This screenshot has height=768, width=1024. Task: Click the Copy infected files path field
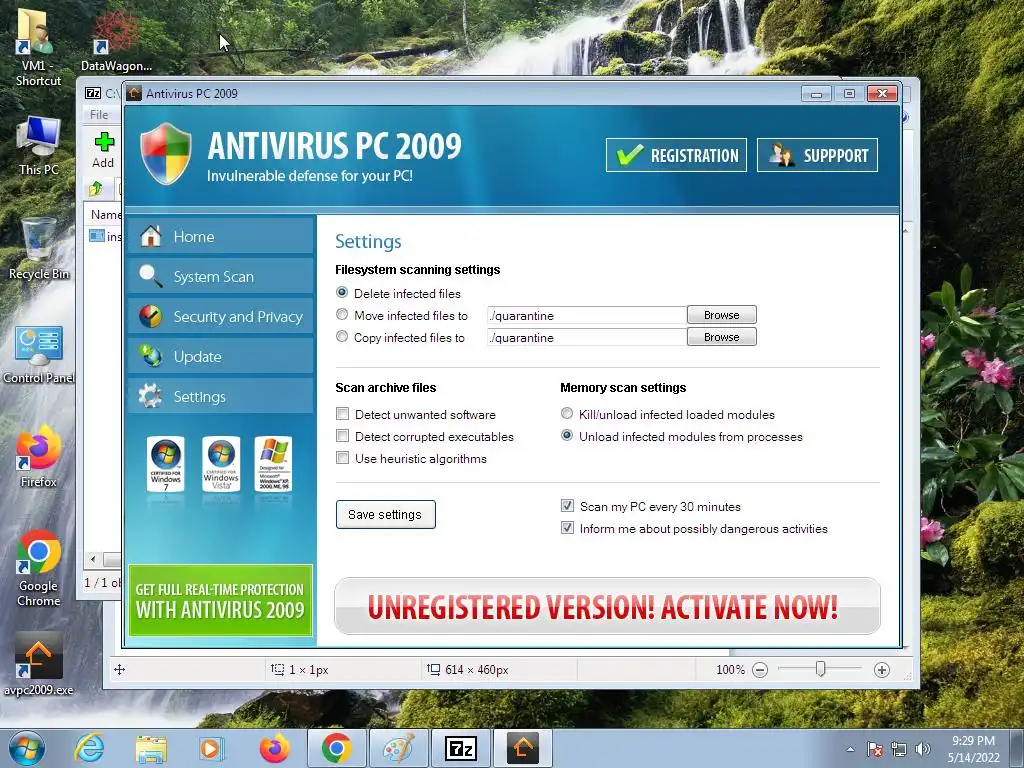(586, 338)
